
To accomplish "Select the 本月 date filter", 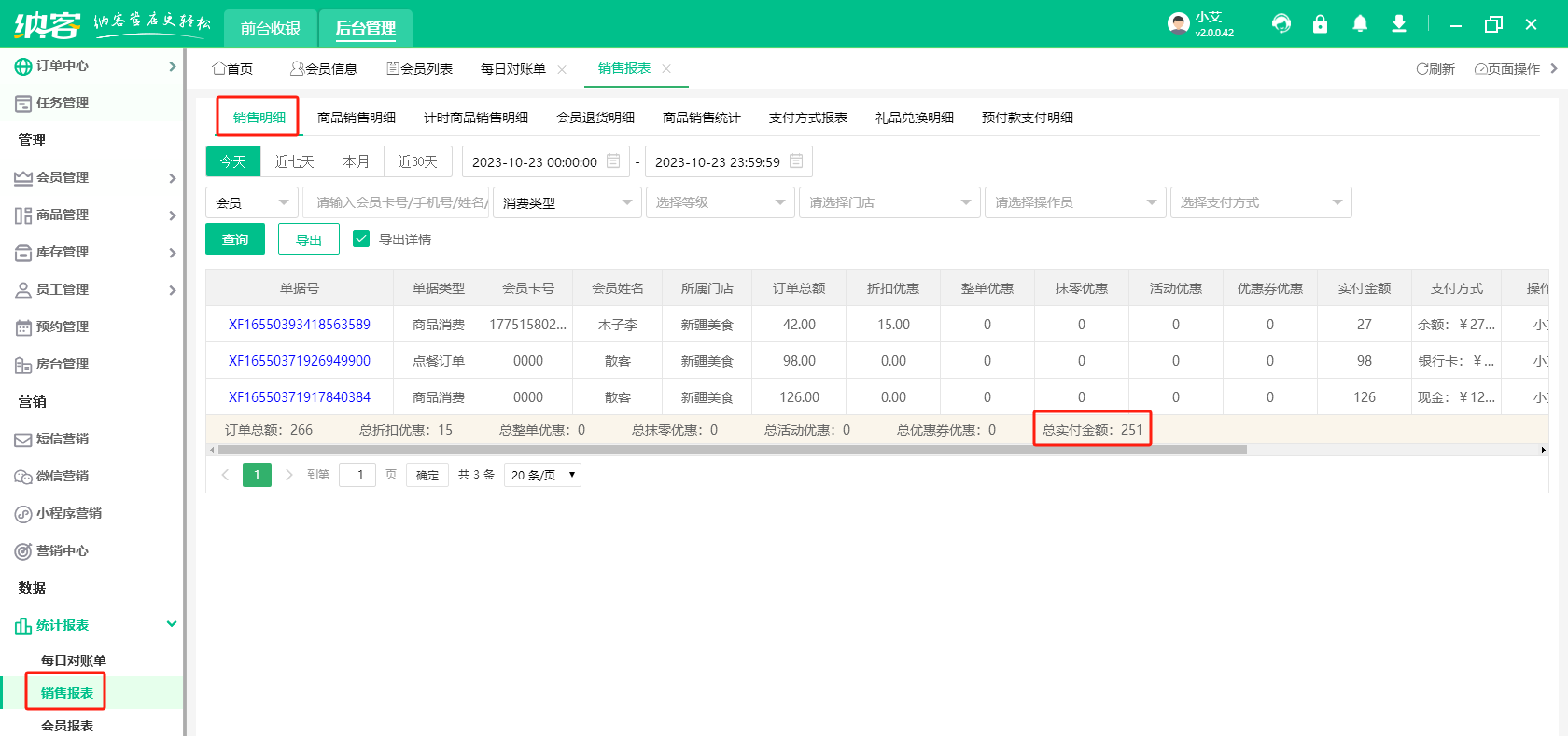I will click(x=357, y=161).
